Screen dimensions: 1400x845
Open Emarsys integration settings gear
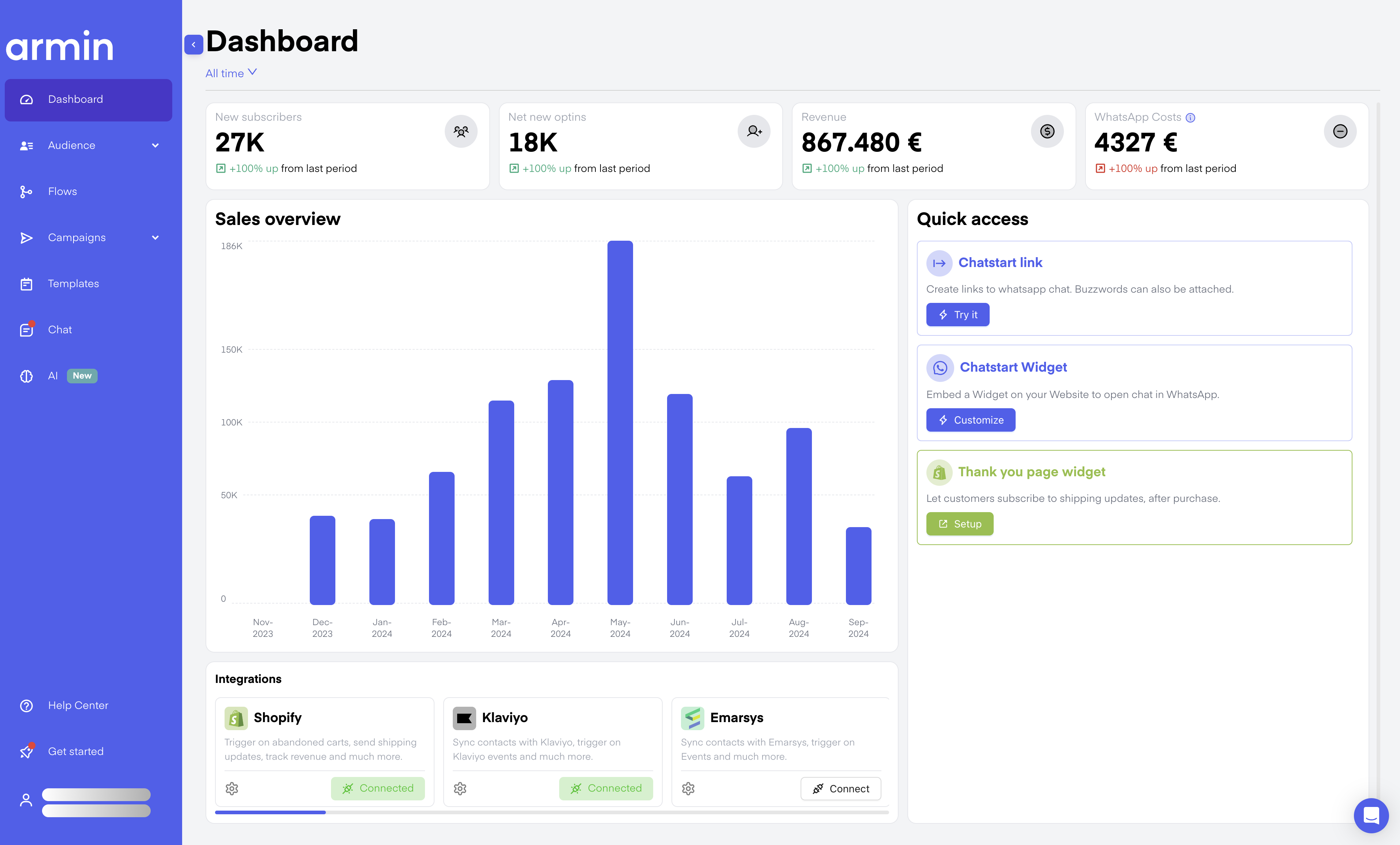(688, 788)
